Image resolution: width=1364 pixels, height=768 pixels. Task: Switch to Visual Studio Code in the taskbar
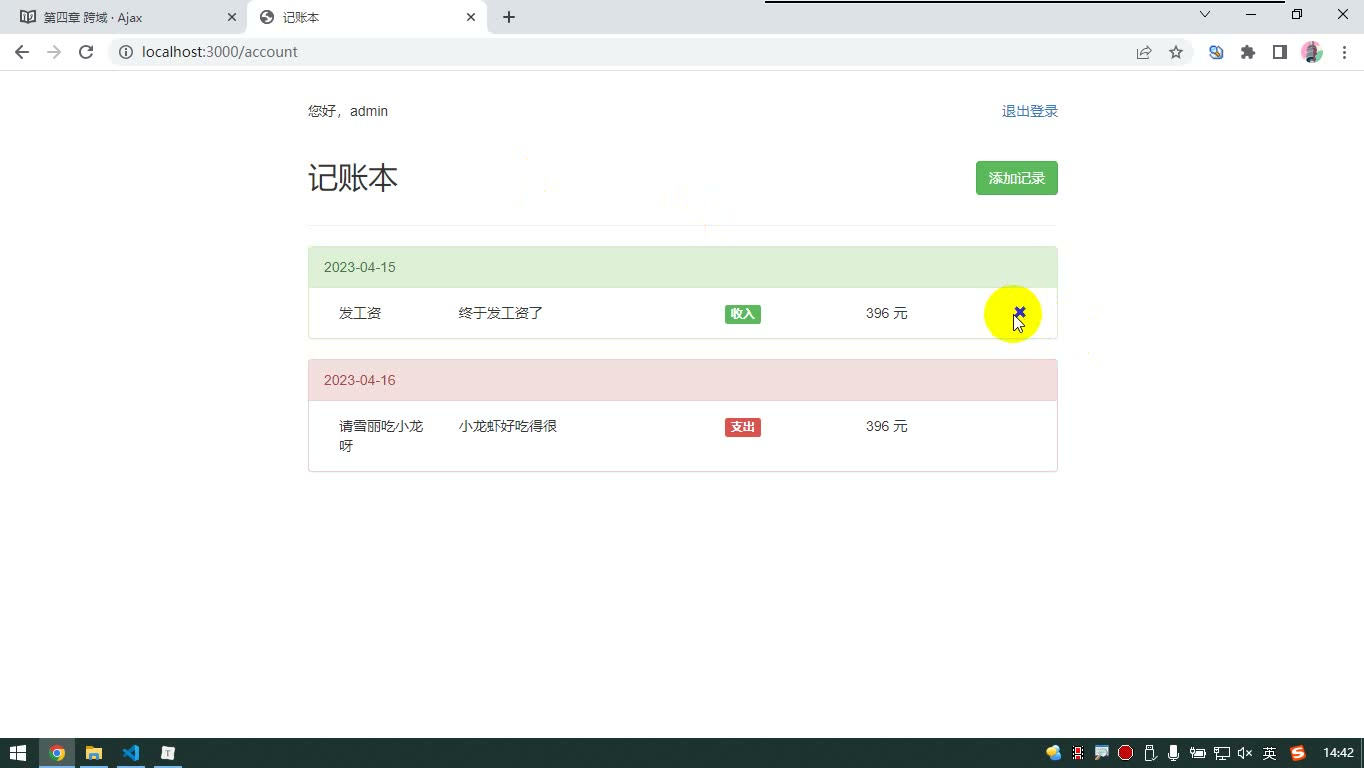(131, 753)
